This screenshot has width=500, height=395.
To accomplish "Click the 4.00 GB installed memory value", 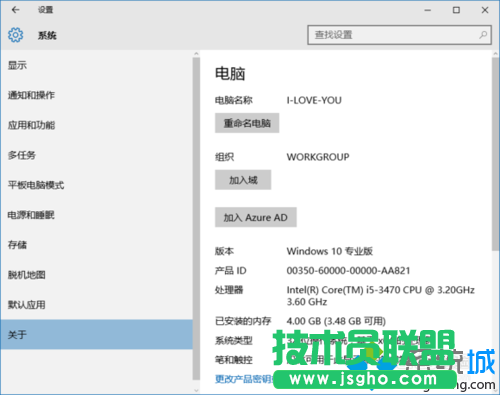I will pyautogui.click(x=336, y=321).
